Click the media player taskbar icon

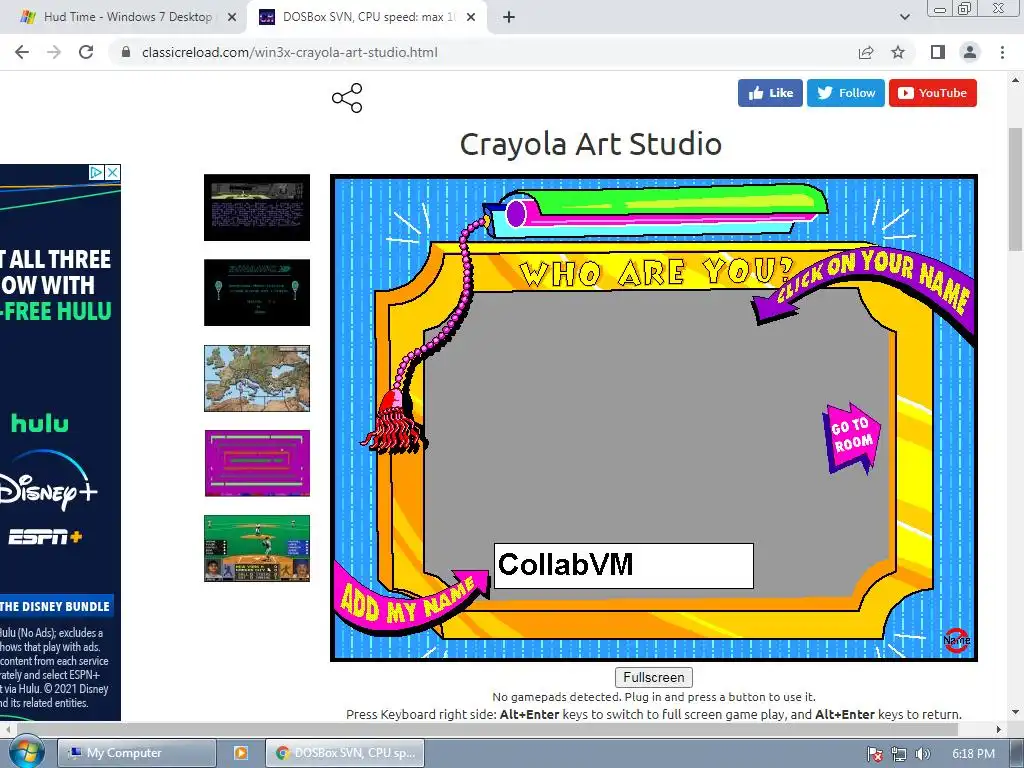pyautogui.click(x=240, y=753)
